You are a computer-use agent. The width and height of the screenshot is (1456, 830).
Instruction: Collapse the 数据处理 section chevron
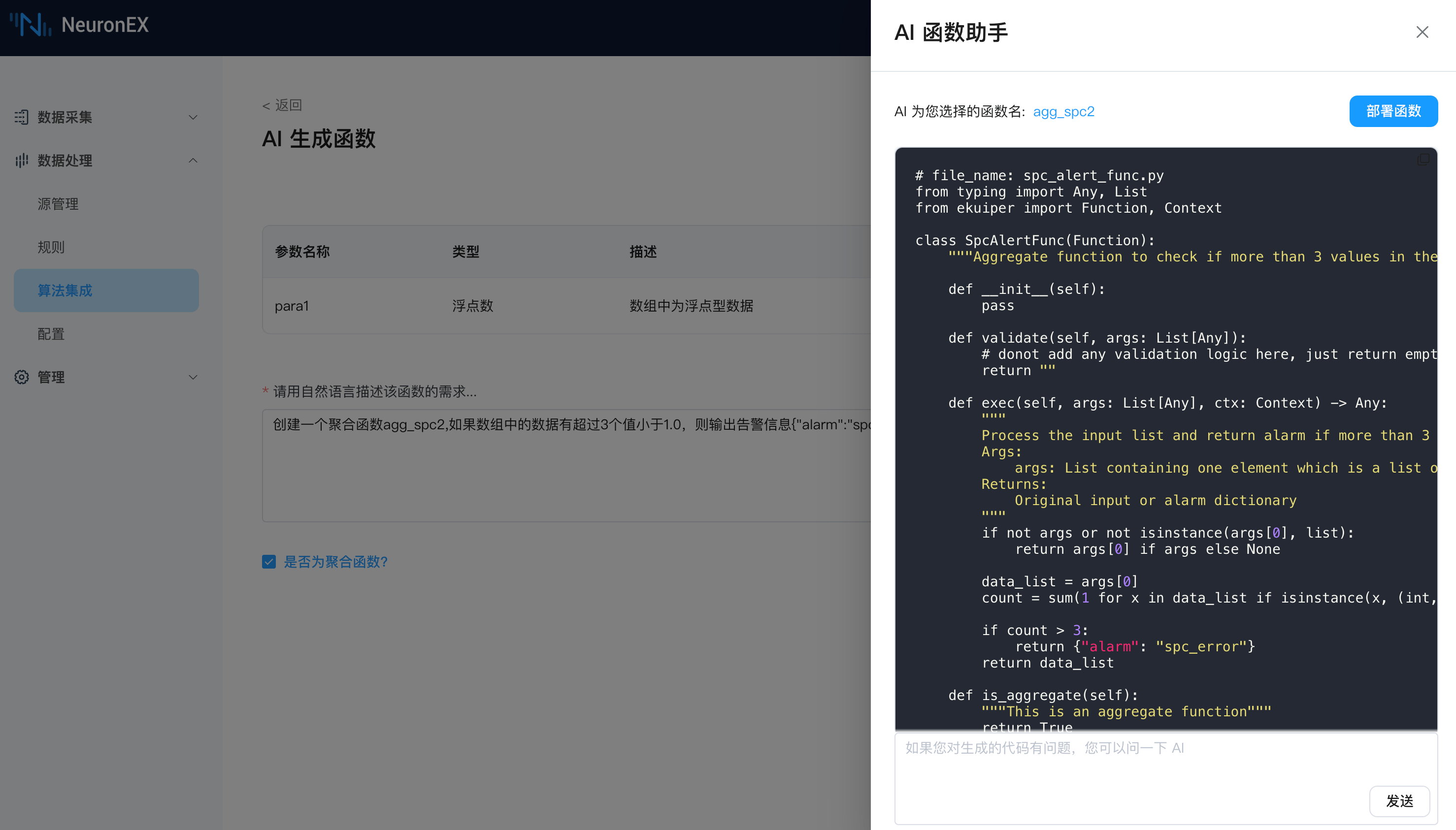192,161
